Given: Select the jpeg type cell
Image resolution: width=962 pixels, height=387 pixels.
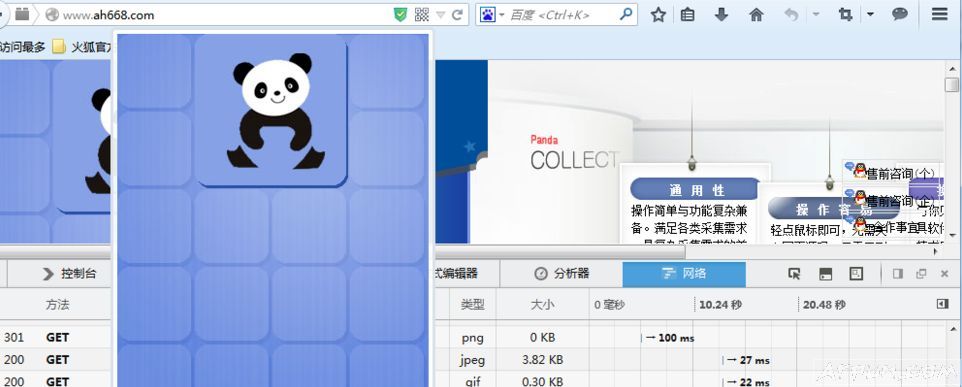Looking at the screenshot, I should (473, 359).
